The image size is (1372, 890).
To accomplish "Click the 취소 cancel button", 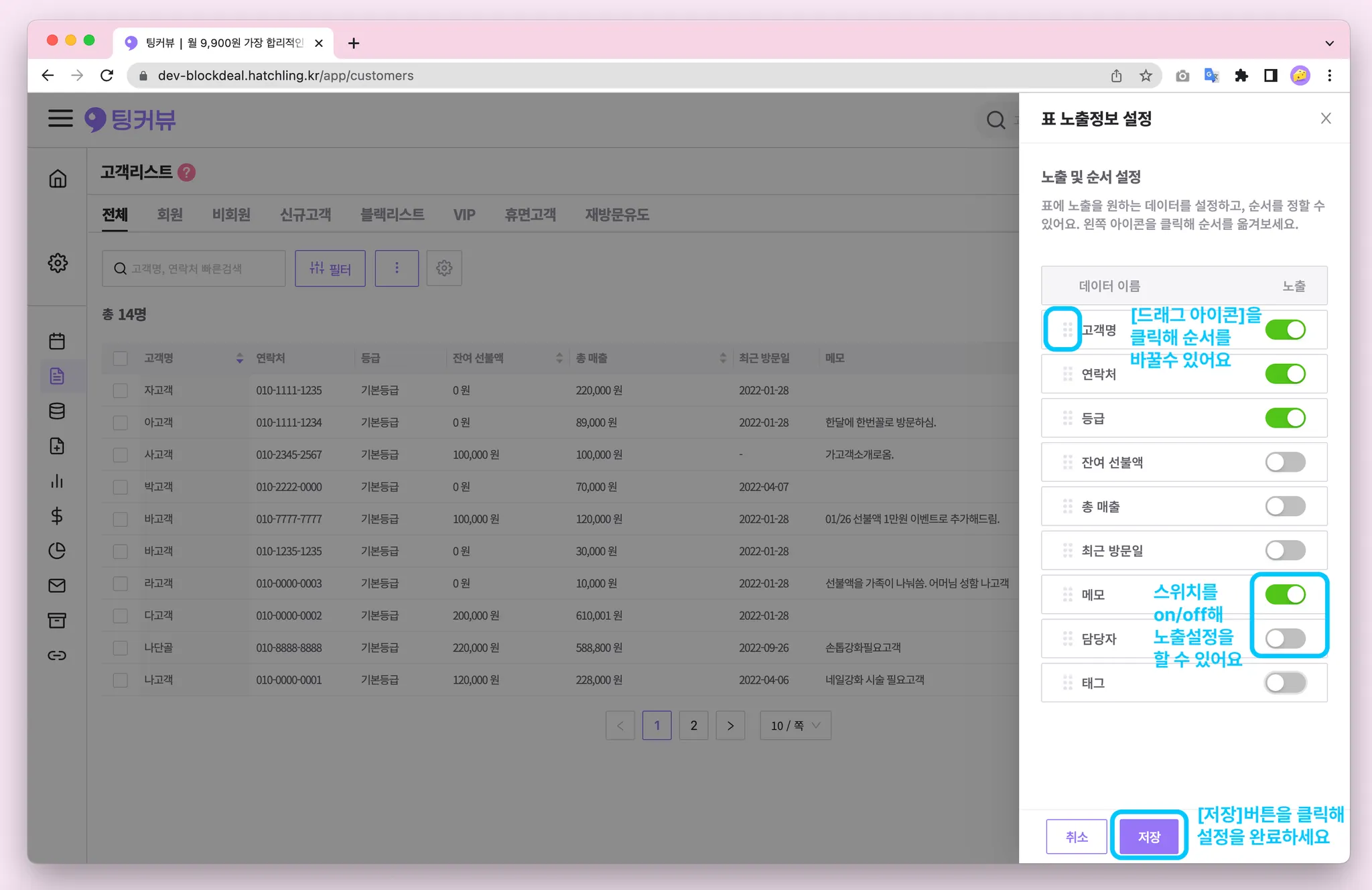I will pos(1076,836).
